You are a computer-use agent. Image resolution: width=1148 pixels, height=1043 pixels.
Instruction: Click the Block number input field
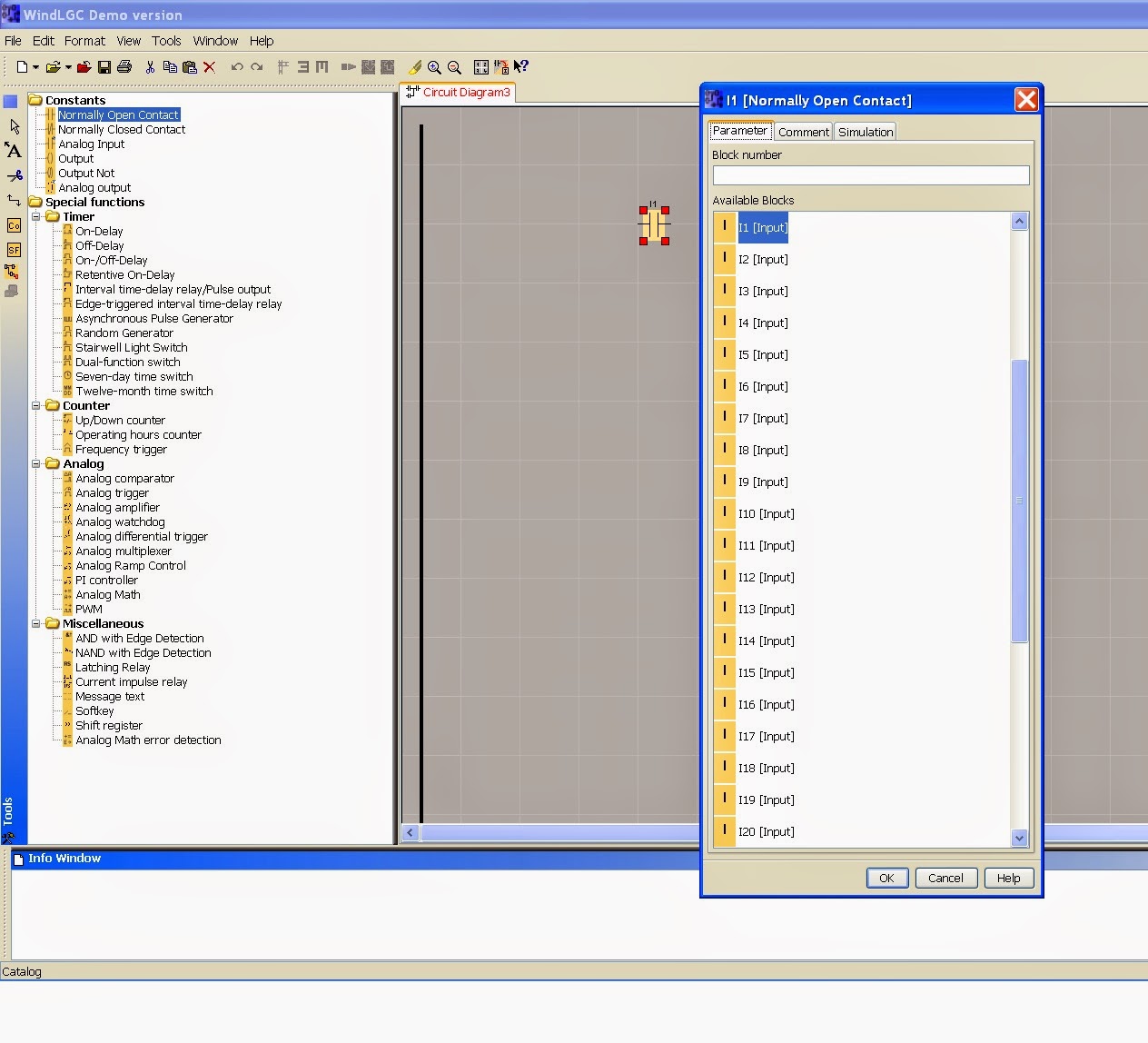coord(869,175)
